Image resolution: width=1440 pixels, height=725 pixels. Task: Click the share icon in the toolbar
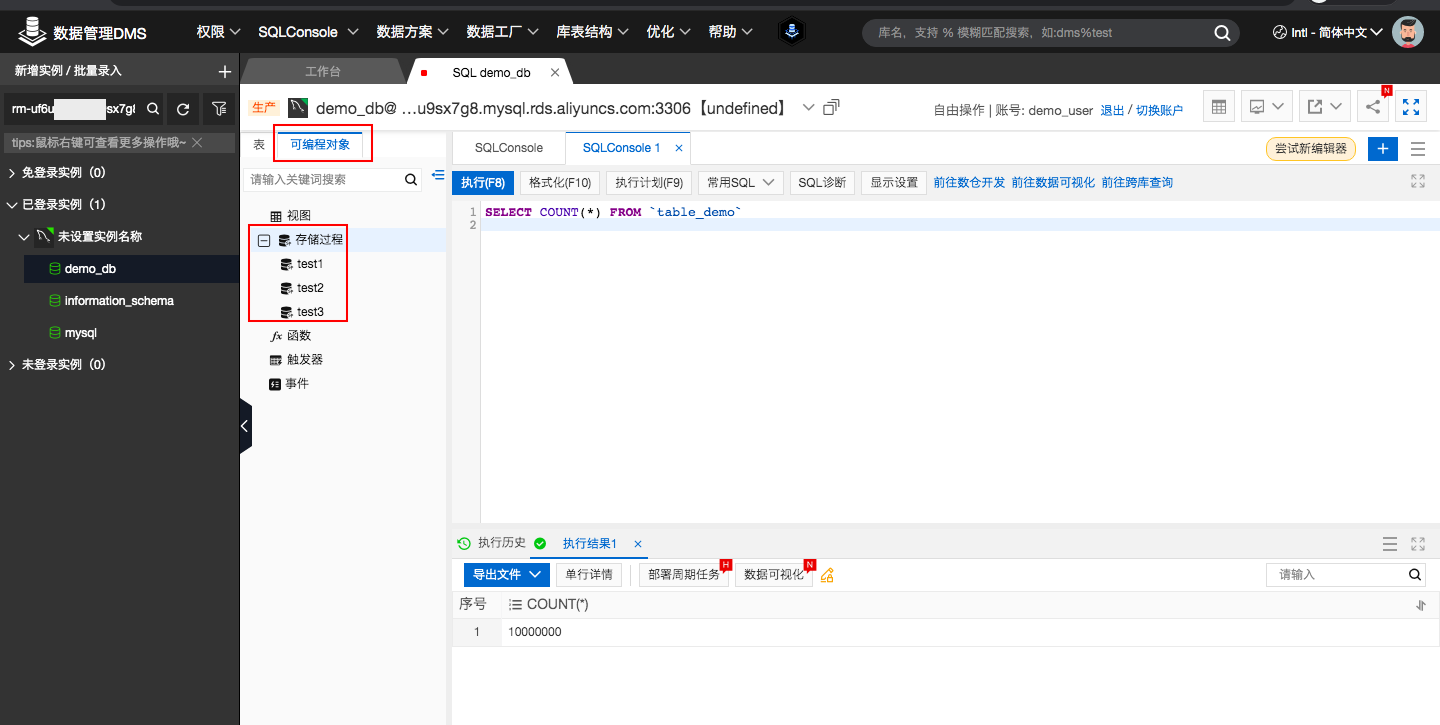1372,106
